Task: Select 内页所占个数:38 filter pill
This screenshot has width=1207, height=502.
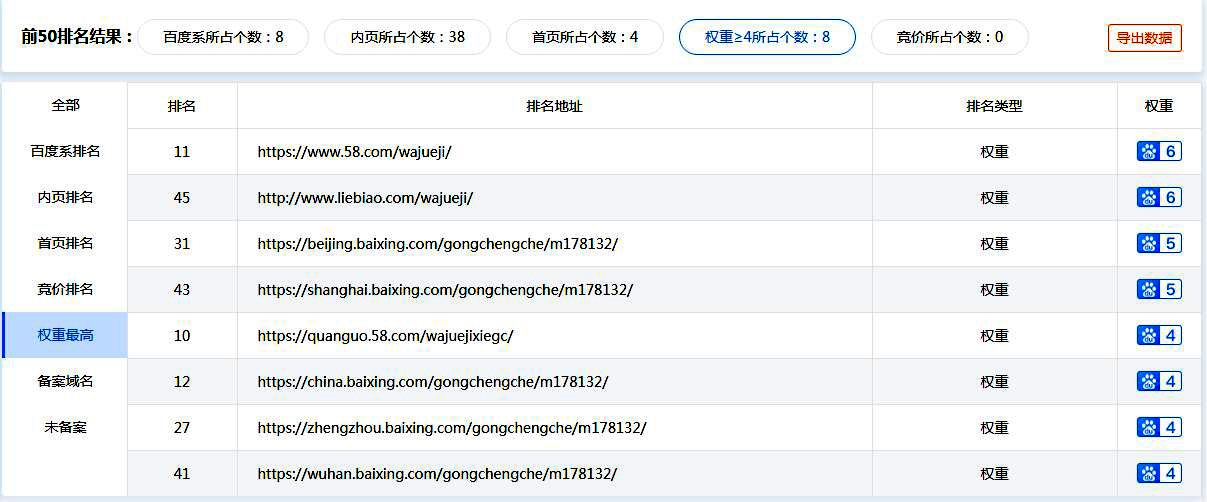Action: click(x=407, y=37)
